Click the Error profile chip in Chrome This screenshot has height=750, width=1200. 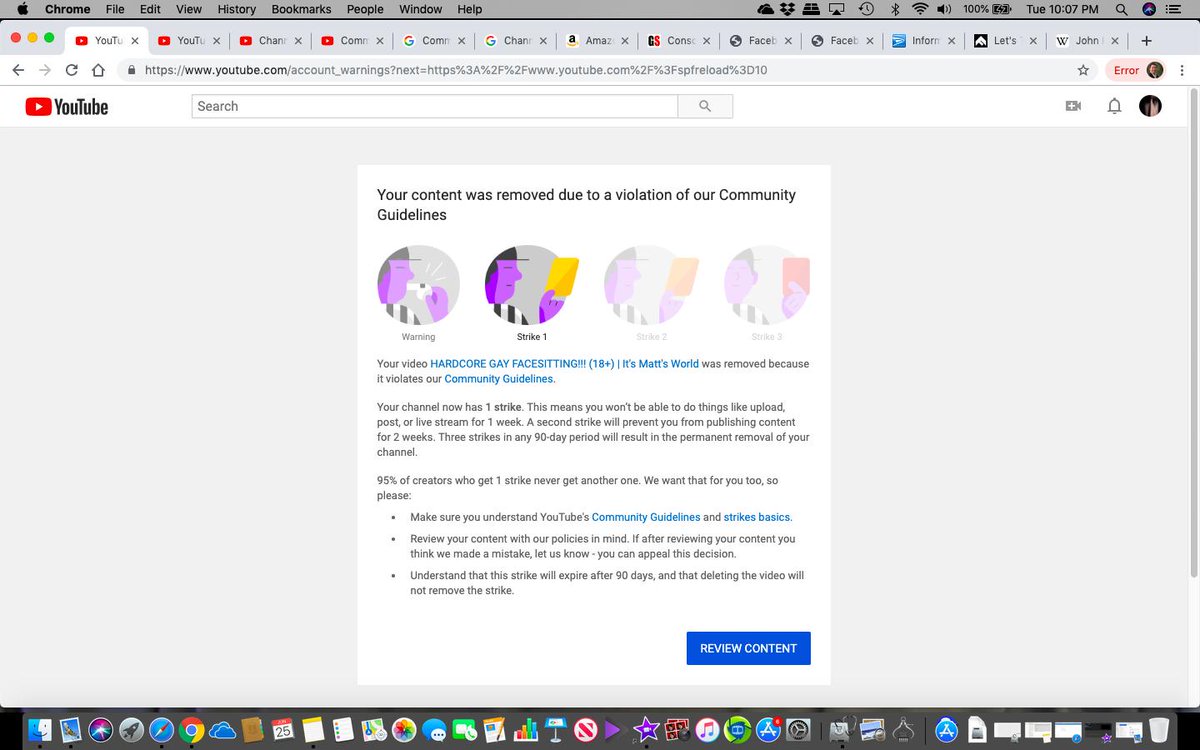tap(1138, 71)
